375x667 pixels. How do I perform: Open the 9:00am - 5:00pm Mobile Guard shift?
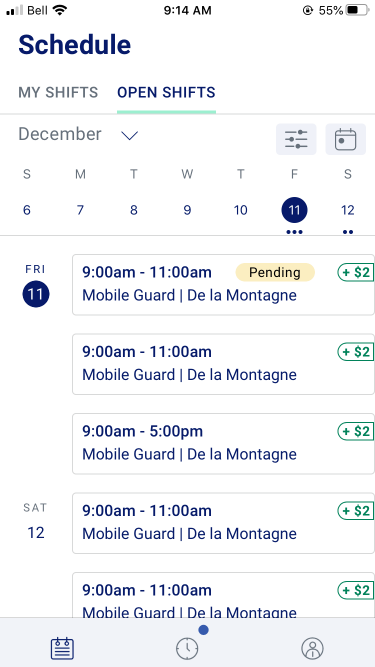click(x=224, y=443)
